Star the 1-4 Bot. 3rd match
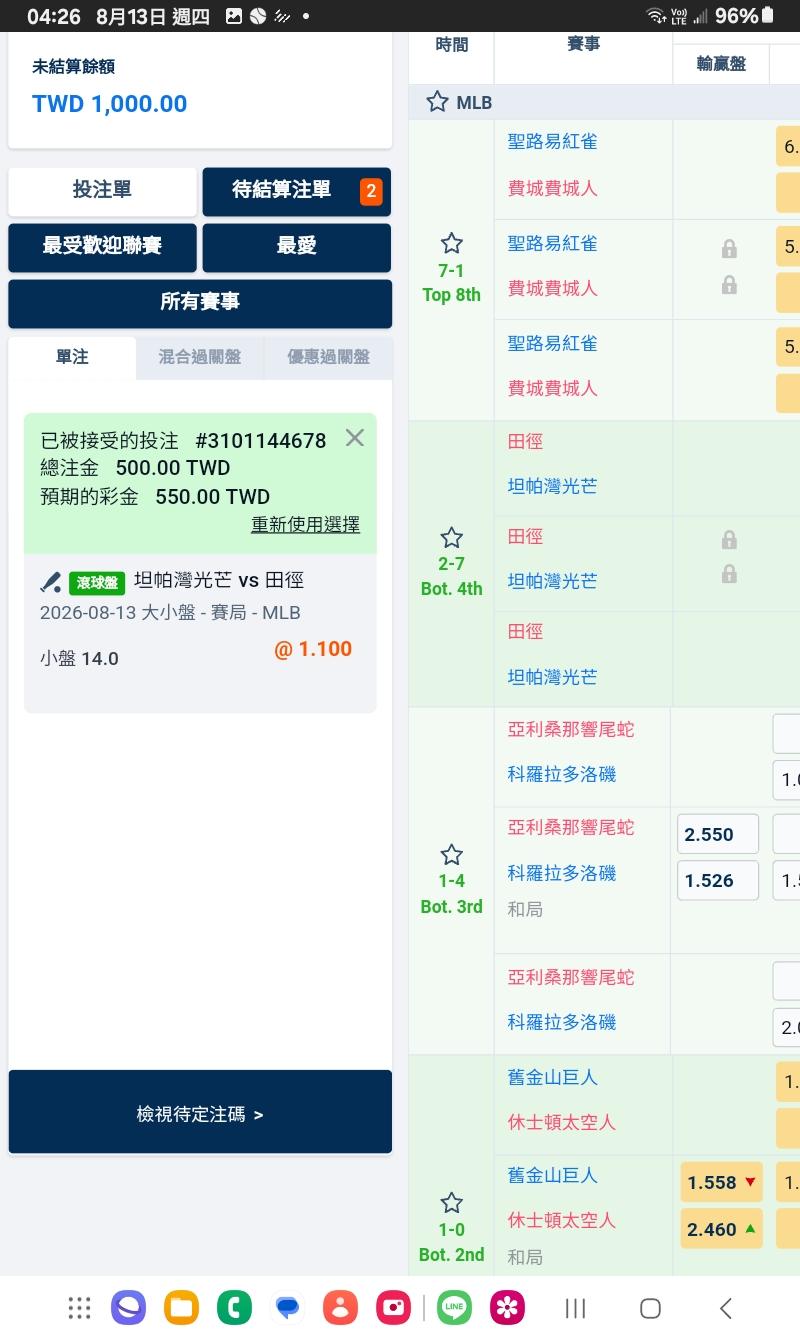 (x=452, y=855)
